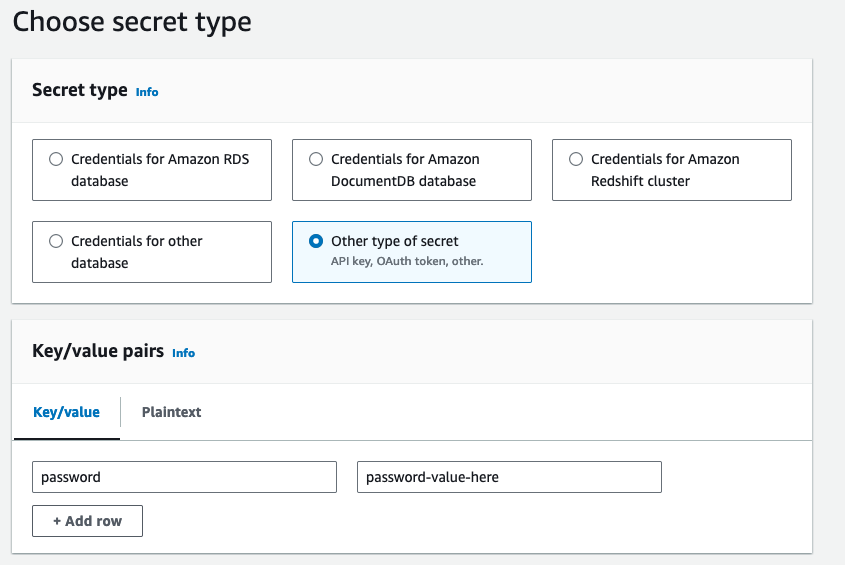Click 'API key, OAuth token, other.' description
Image resolution: width=845 pixels, height=565 pixels.
pos(407,261)
